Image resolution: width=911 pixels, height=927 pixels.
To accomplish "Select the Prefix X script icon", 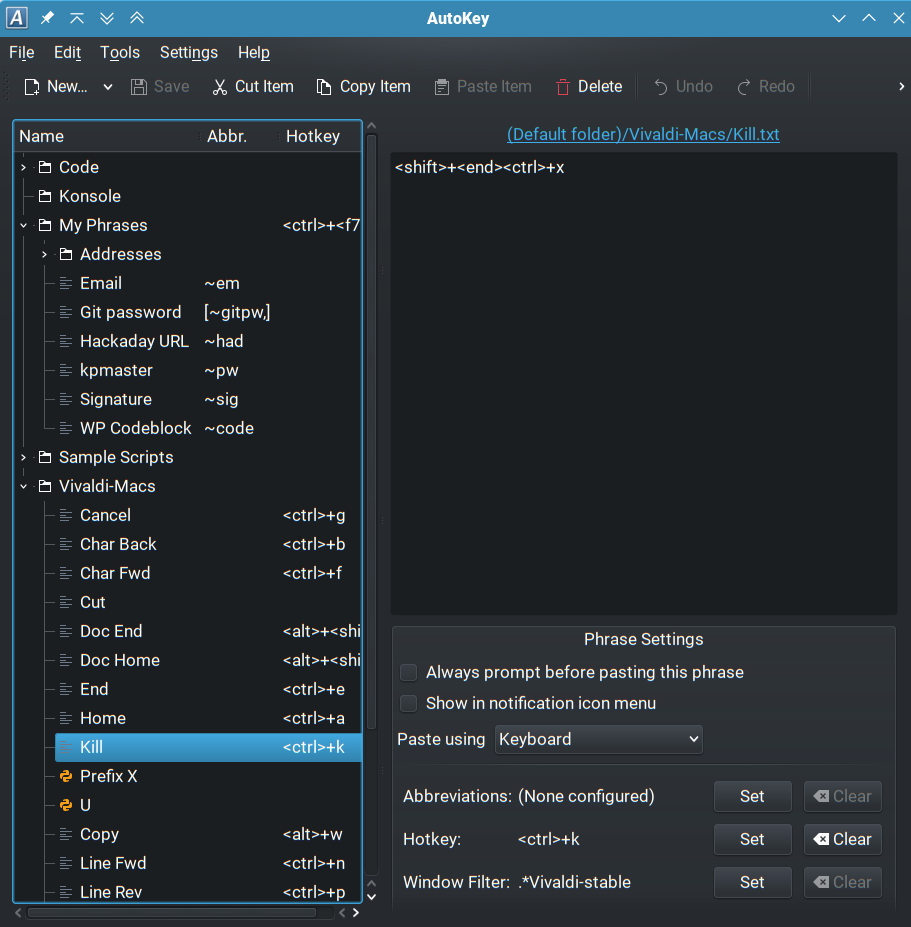I will point(66,776).
